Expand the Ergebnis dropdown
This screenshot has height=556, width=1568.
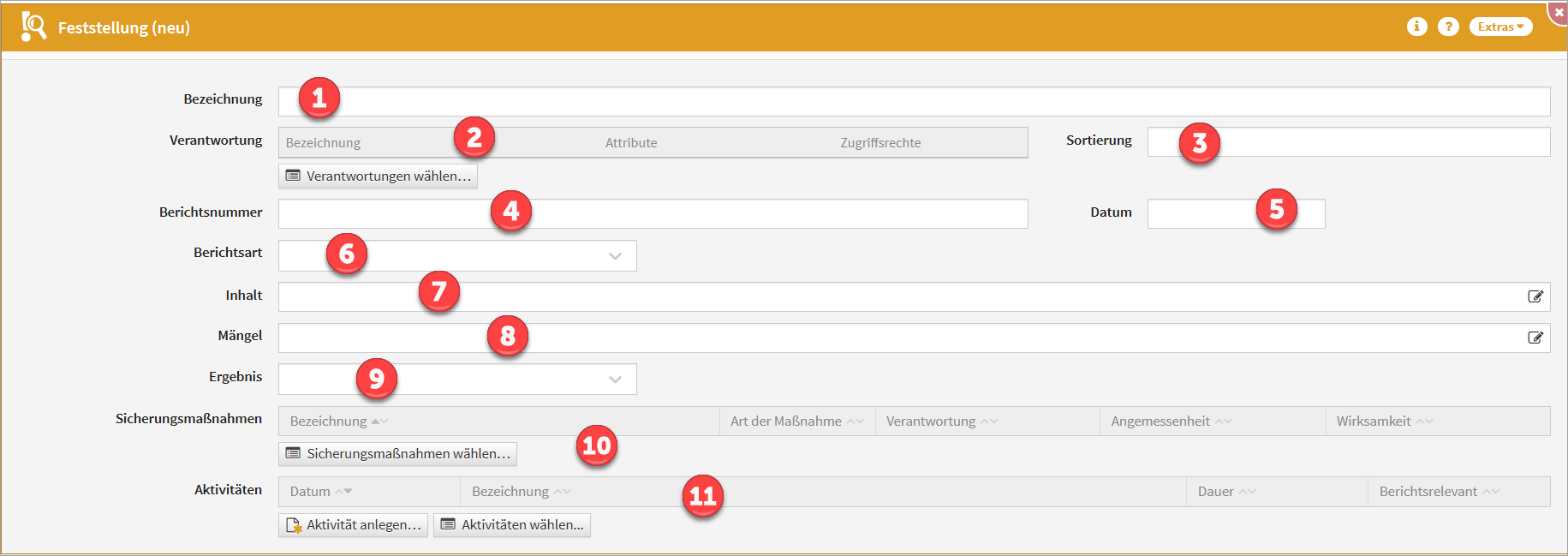pyautogui.click(x=615, y=380)
